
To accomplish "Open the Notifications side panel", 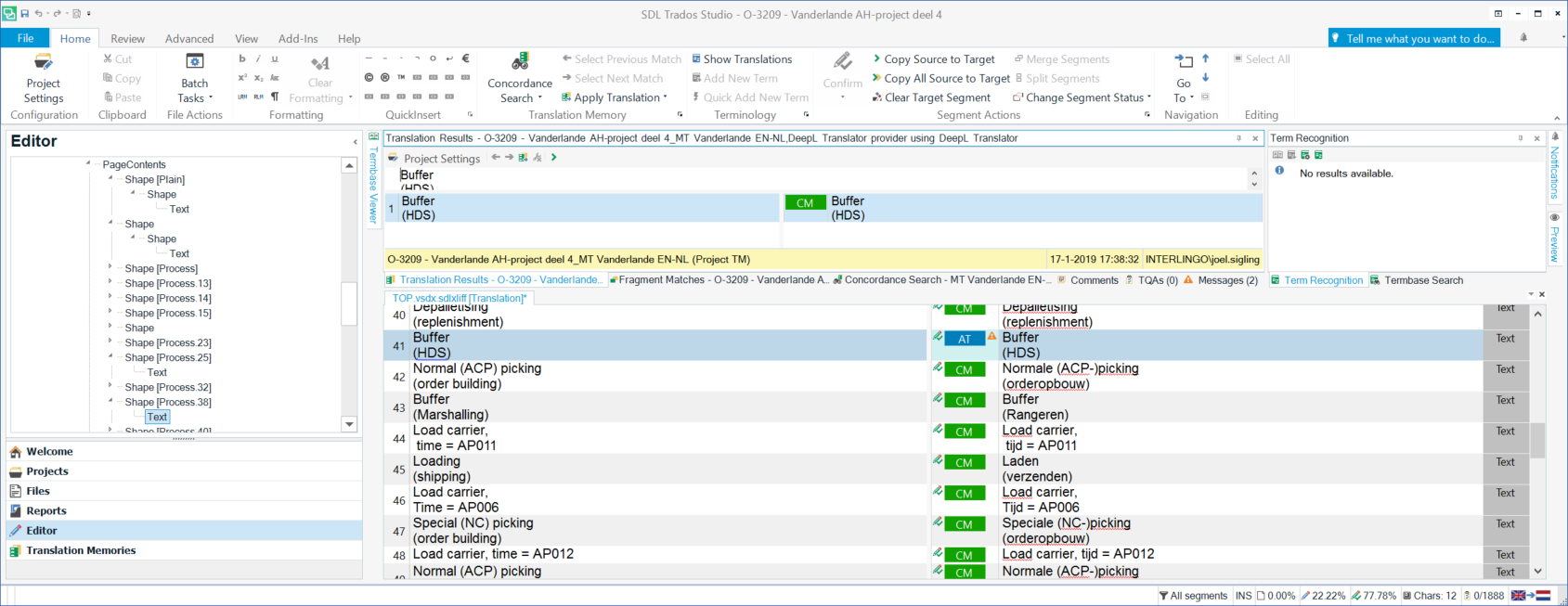I will [x=1555, y=167].
